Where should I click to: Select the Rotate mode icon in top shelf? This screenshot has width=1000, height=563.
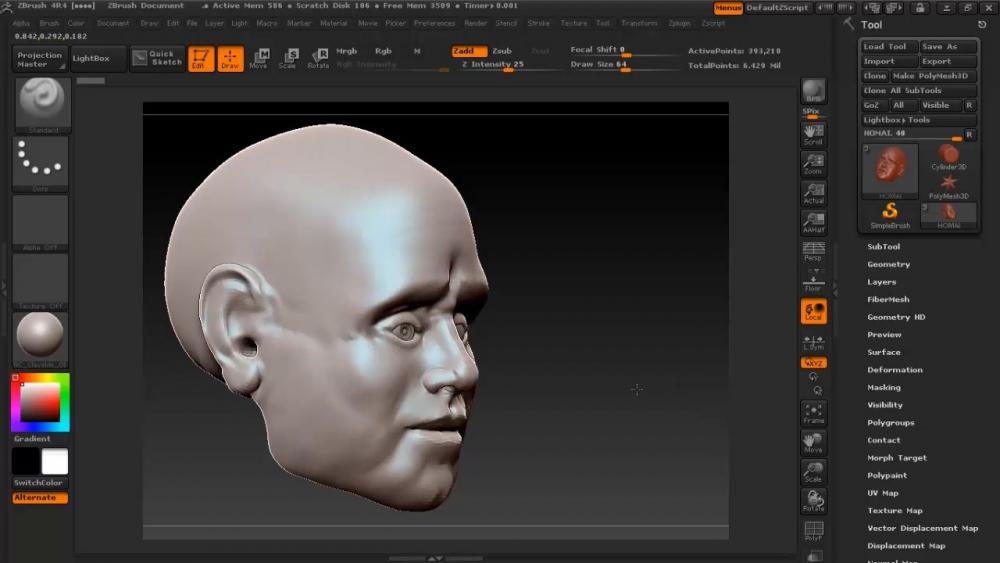click(x=318, y=58)
